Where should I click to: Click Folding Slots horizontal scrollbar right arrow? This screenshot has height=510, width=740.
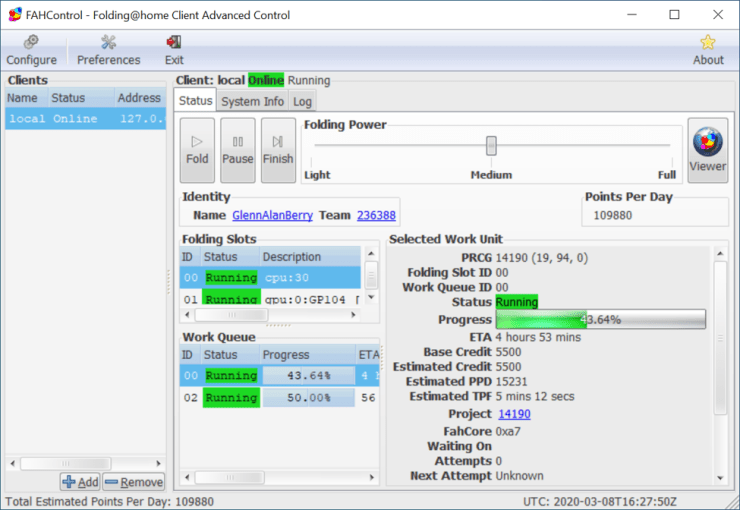pyautogui.click(x=353, y=315)
